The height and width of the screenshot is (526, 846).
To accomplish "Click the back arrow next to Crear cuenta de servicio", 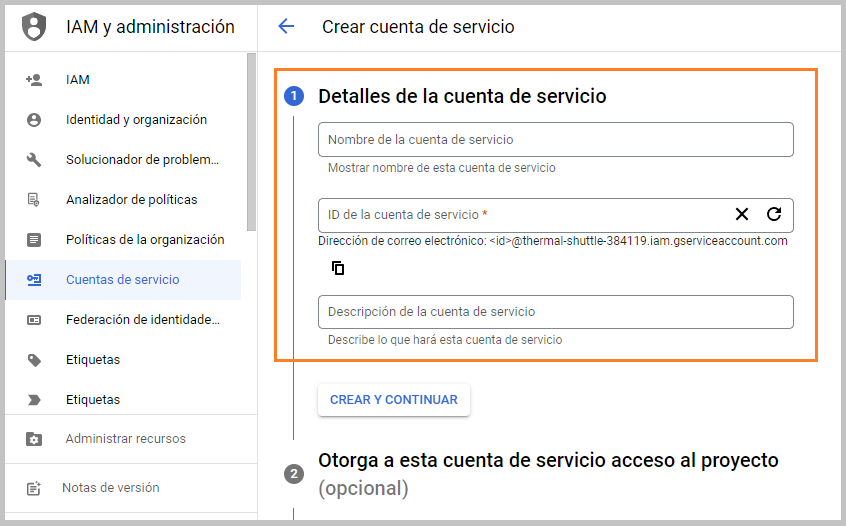I will coord(286,26).
